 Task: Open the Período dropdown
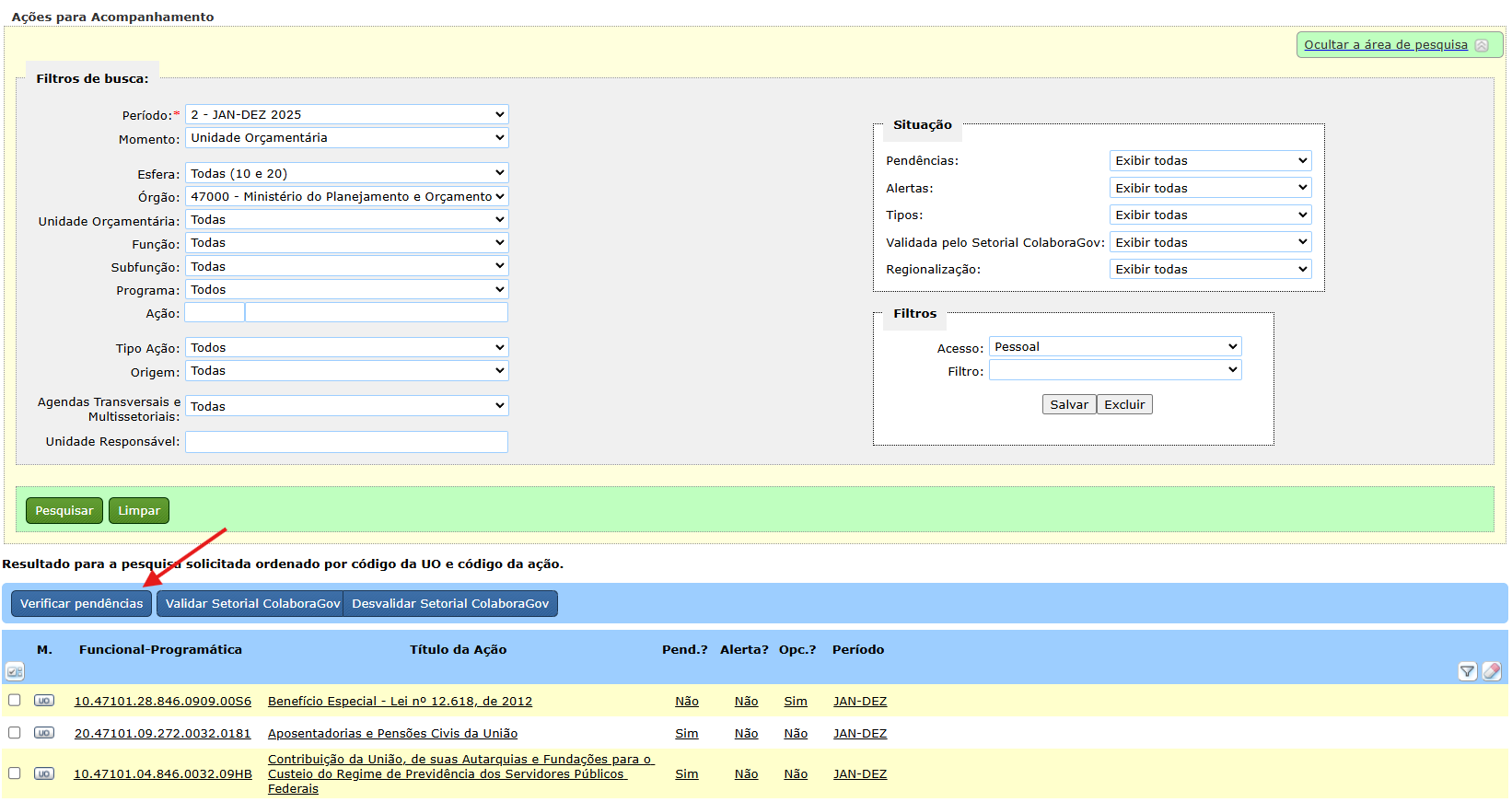(347, 114)
